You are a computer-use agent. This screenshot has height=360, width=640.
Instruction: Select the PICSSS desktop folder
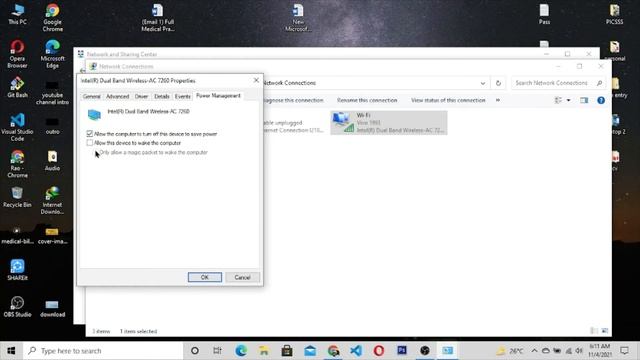614,14
